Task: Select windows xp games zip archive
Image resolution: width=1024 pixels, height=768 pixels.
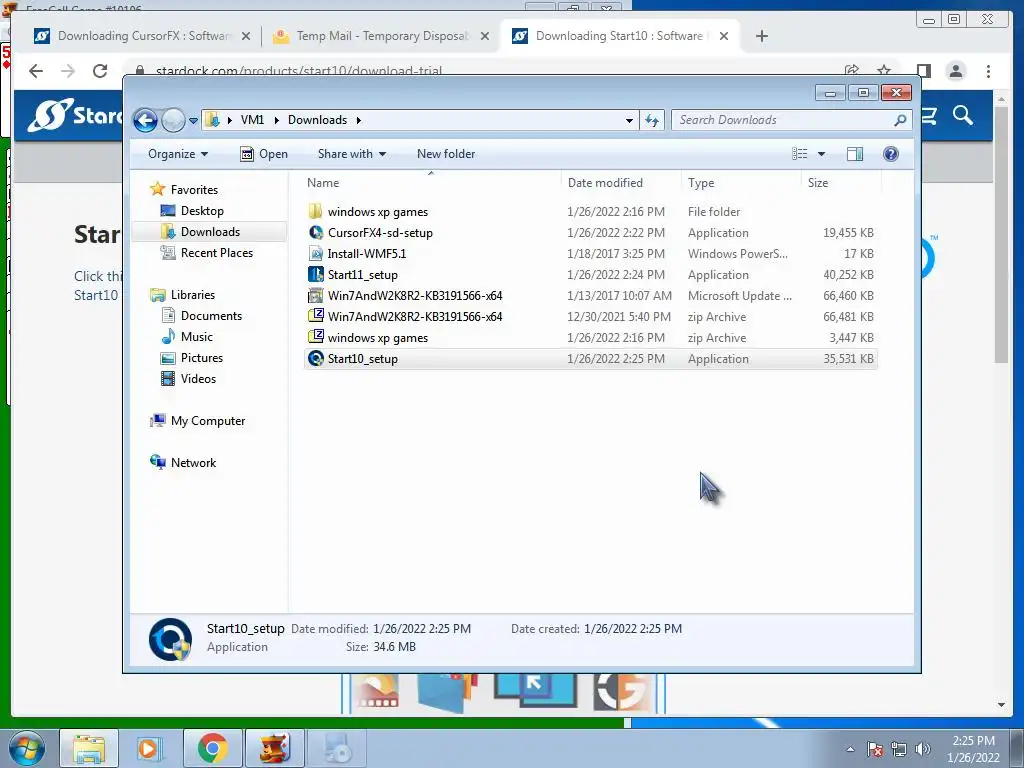Action: point(590,338)
